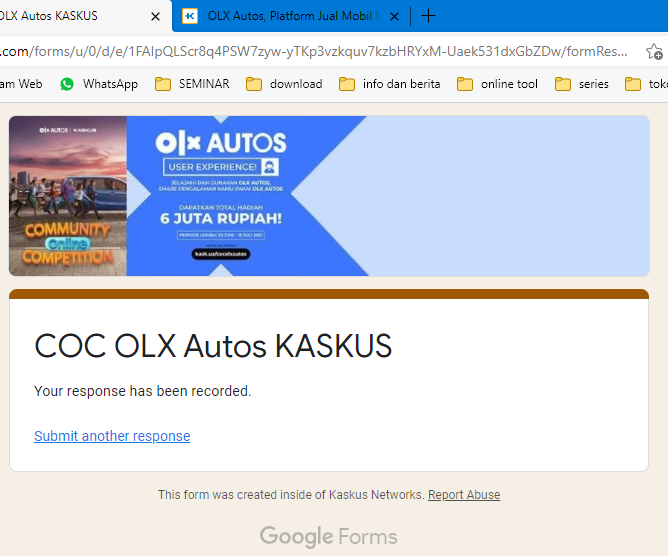This screenshot has width=668, height=556.
Task: Click the COC OLX Autos KASKUS heading
Action: [213, 346]
